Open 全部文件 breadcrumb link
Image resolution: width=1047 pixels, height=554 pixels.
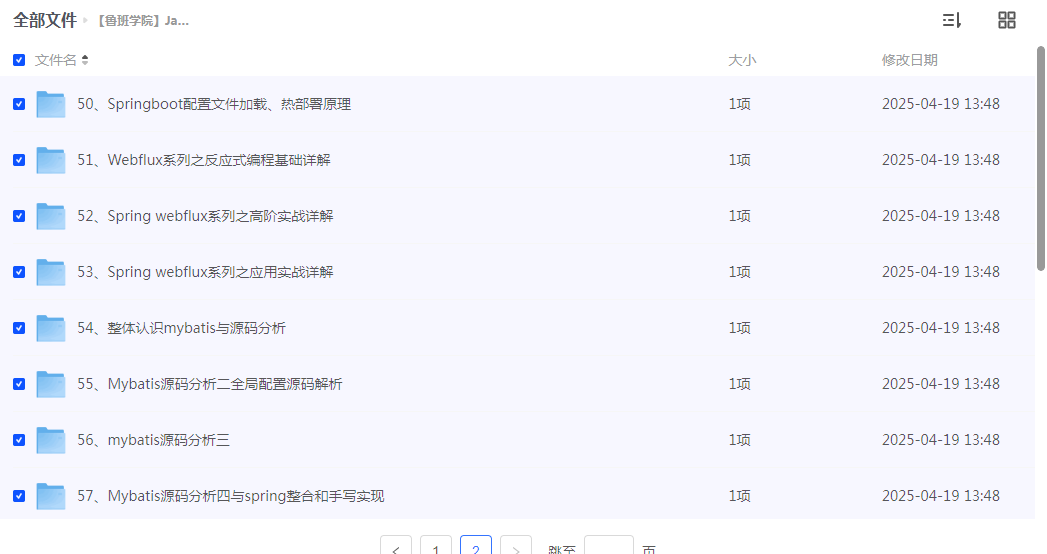(44, 20)
